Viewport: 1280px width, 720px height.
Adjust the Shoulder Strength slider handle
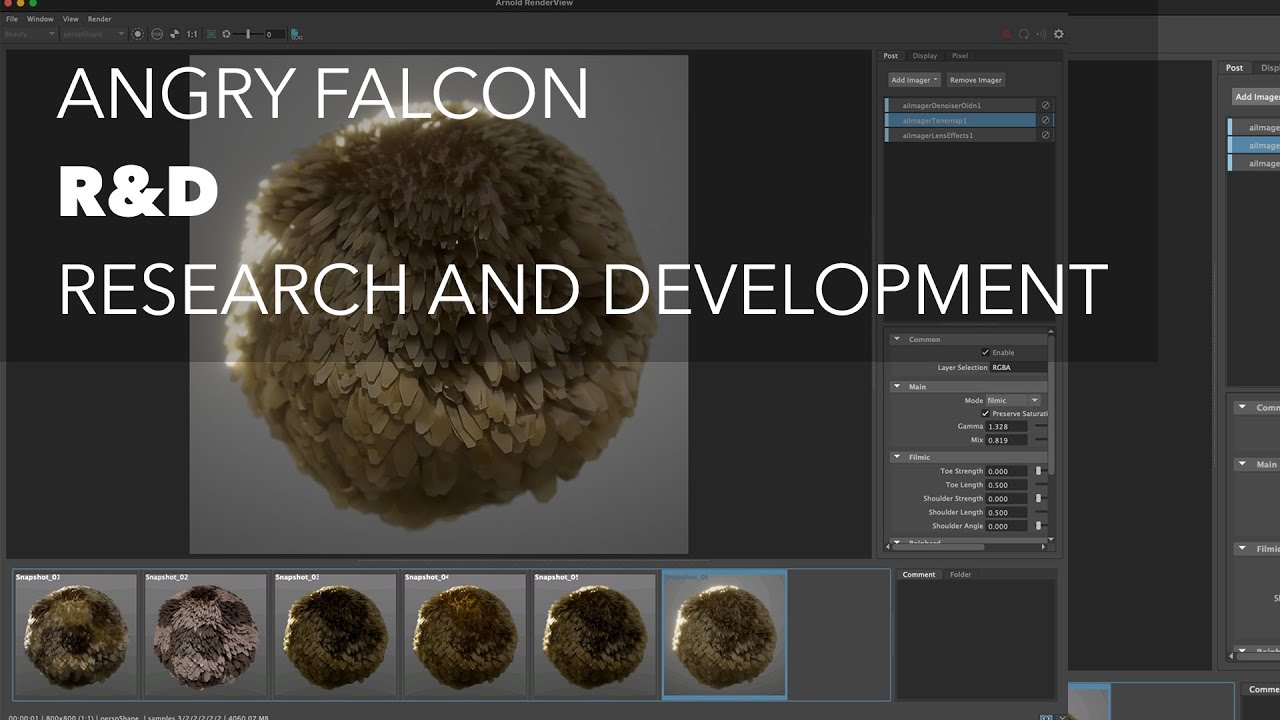(1038, 498)
